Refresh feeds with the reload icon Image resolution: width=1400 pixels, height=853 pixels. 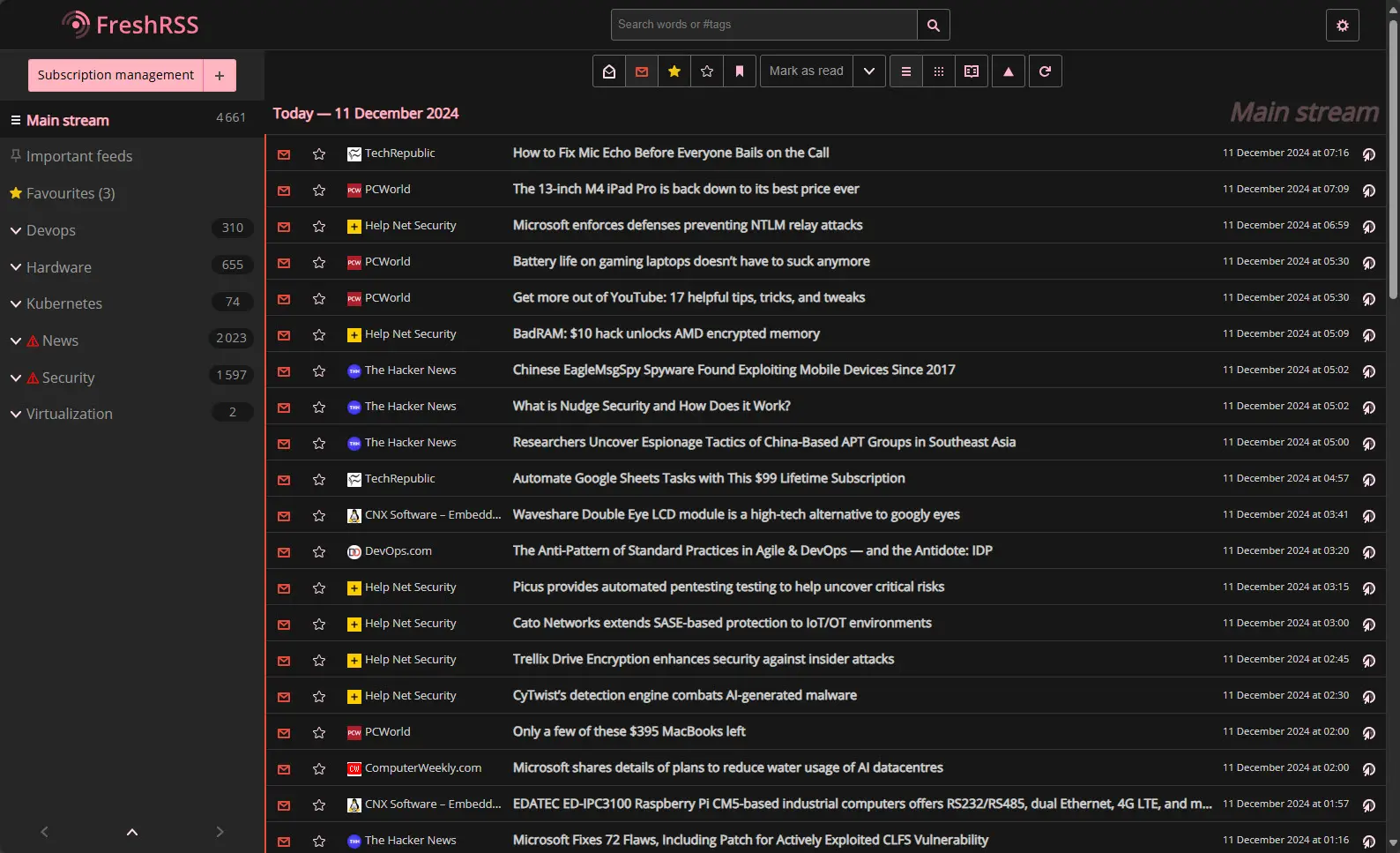pyautogui.click(x=1046, y=71)
